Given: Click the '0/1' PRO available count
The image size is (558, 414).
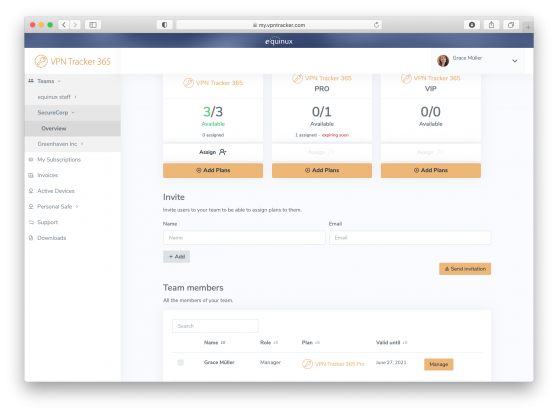Looking at the screenshot, I should tap(322, 112).
